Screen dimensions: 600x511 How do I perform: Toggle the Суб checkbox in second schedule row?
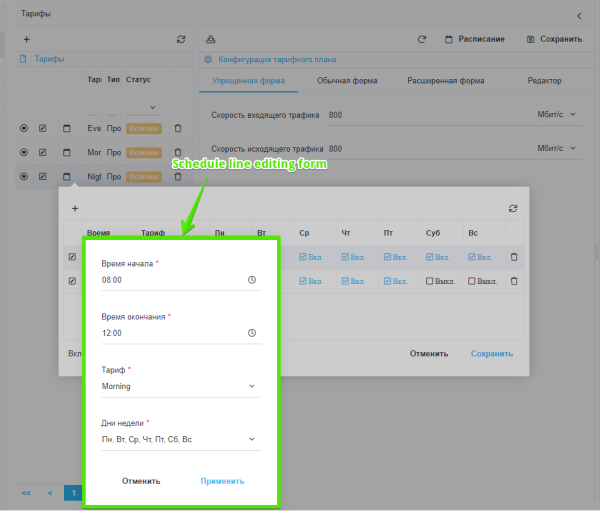(x=429, y=281)
